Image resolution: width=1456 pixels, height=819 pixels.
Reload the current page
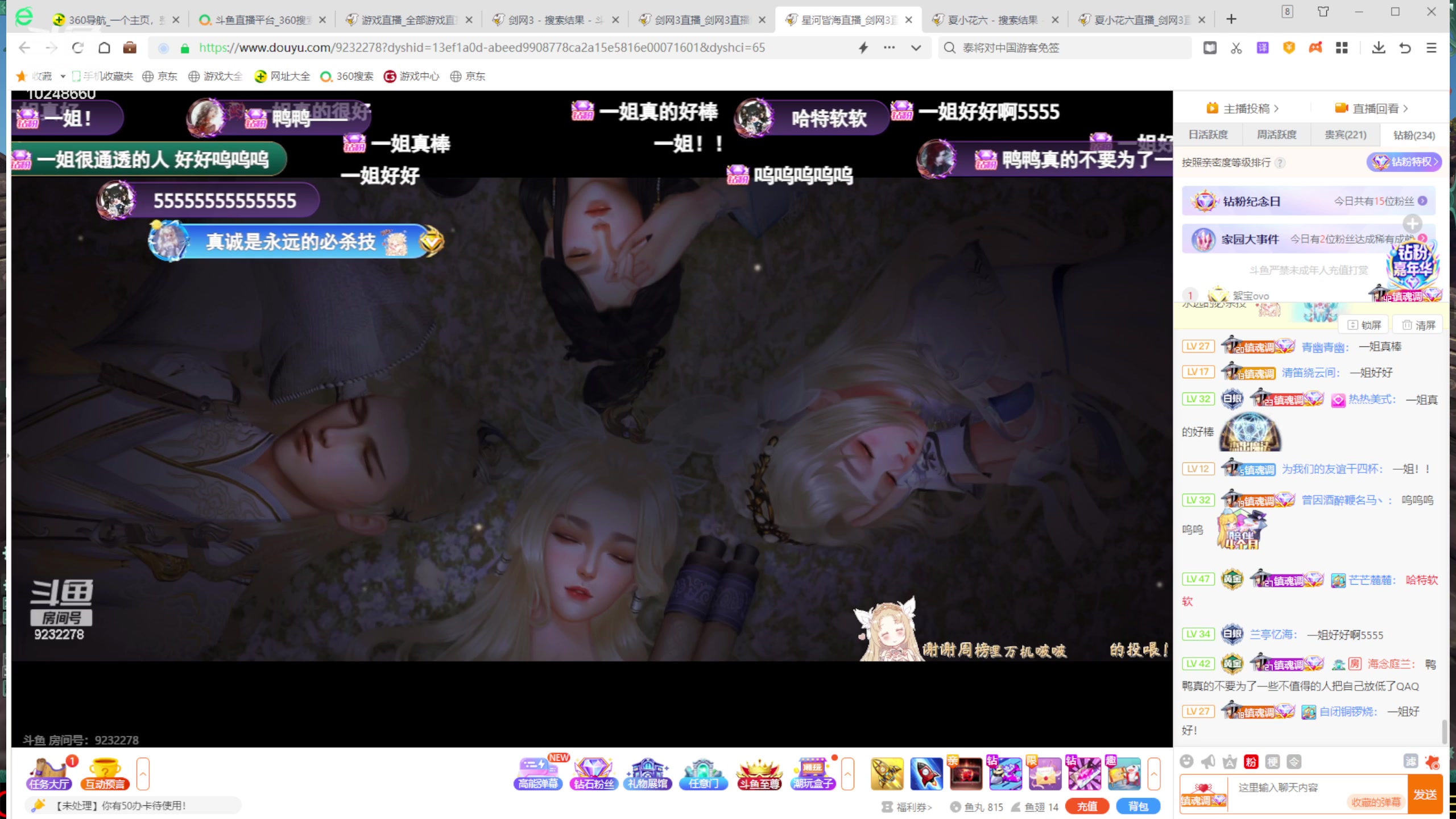[77, 48]
